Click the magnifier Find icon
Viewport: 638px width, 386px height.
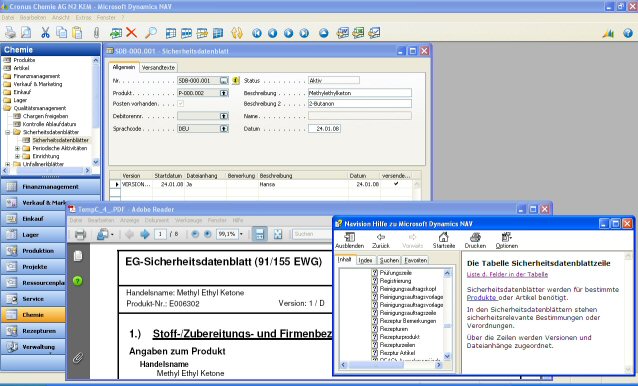(x=151, y=33)
